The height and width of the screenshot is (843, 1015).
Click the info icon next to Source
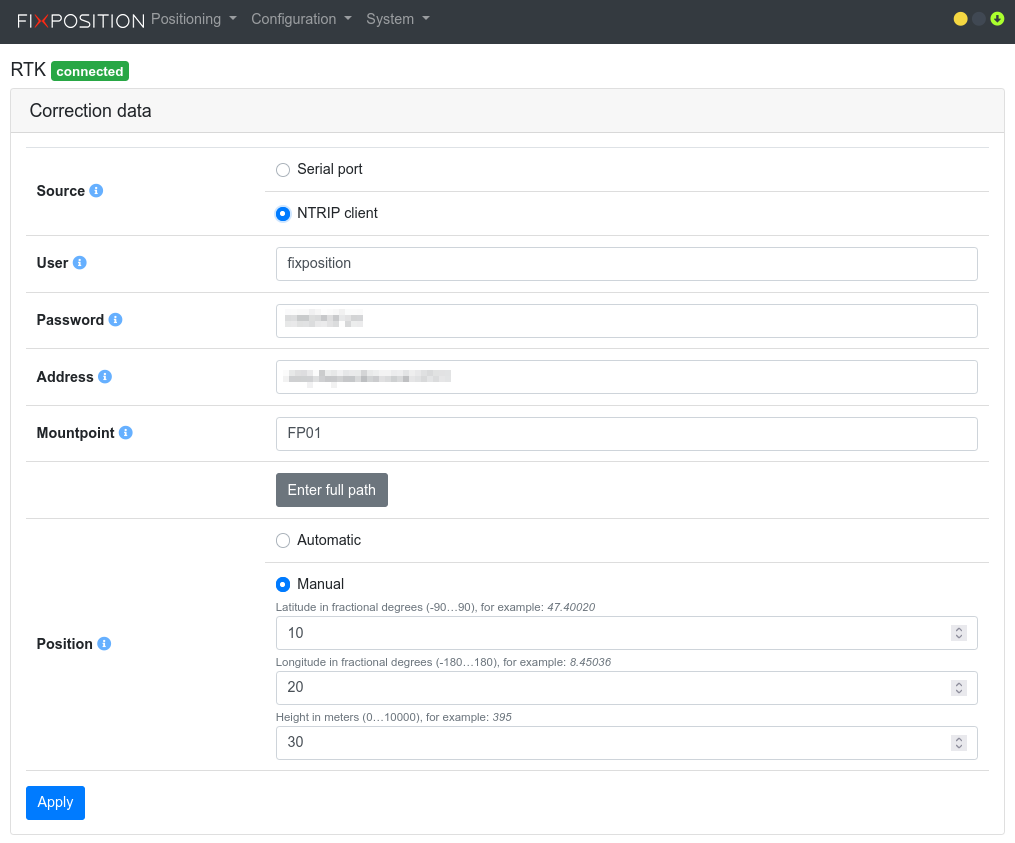[x=96, y=191]
